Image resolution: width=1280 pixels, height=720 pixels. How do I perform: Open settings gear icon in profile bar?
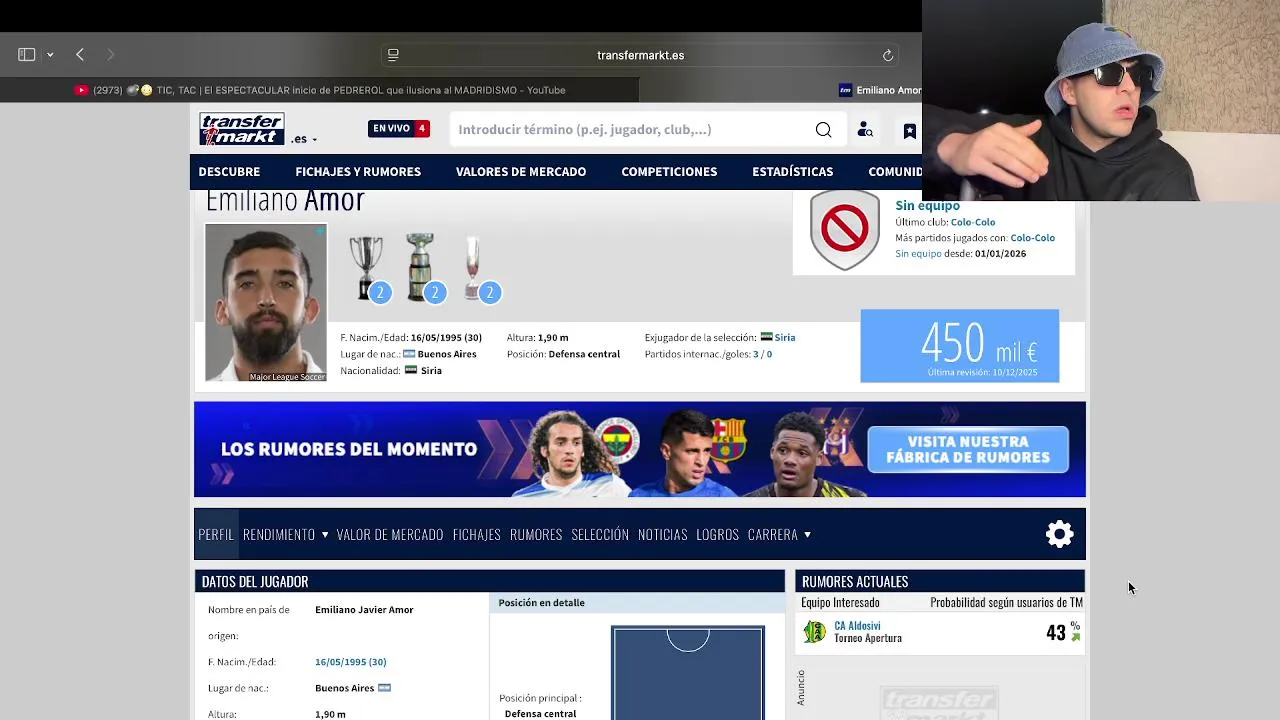click(1059, 534)
